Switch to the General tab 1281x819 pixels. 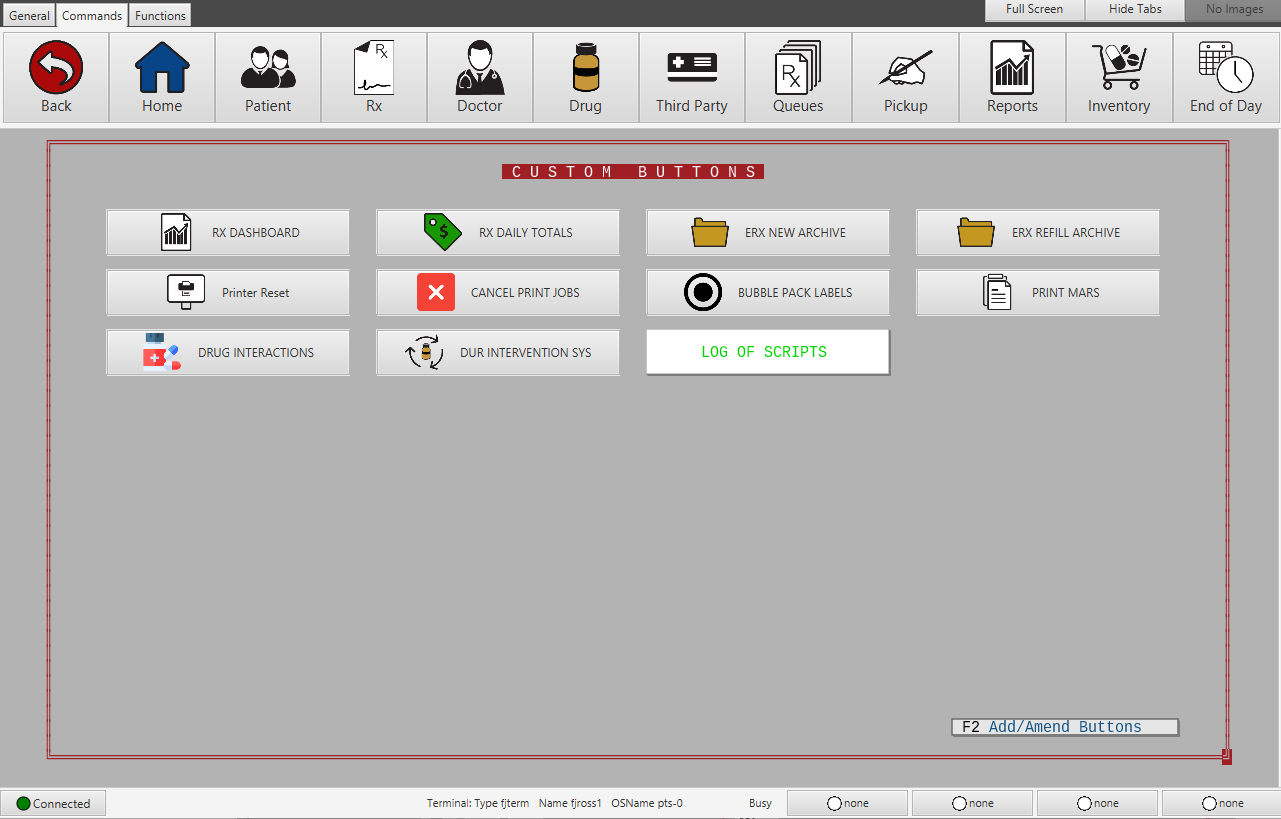[x=29, y=15]
